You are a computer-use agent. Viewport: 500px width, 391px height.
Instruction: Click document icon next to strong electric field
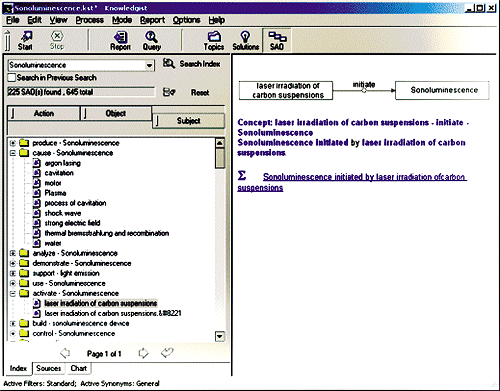click(x=37, y=223)
